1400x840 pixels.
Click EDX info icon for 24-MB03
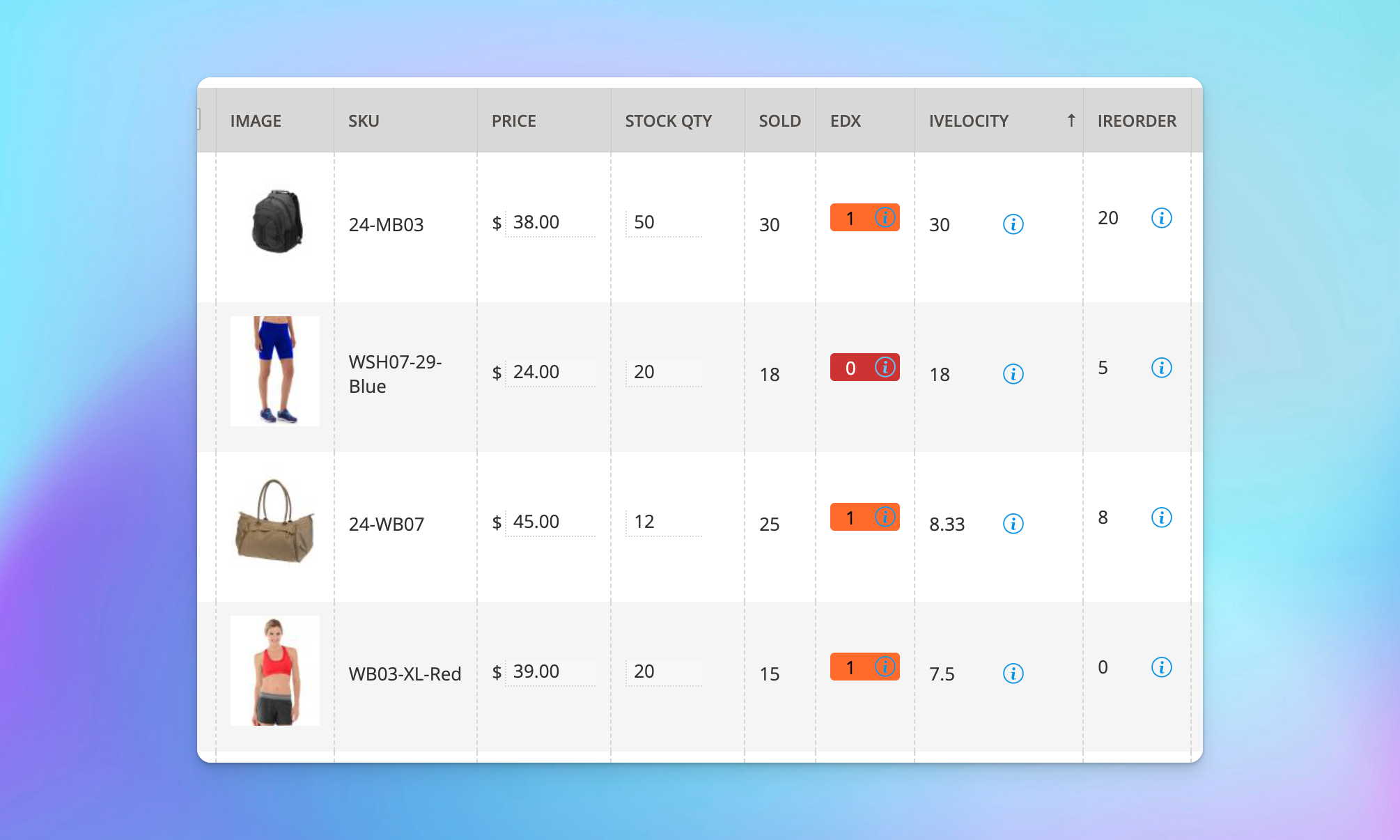[885, 217]
